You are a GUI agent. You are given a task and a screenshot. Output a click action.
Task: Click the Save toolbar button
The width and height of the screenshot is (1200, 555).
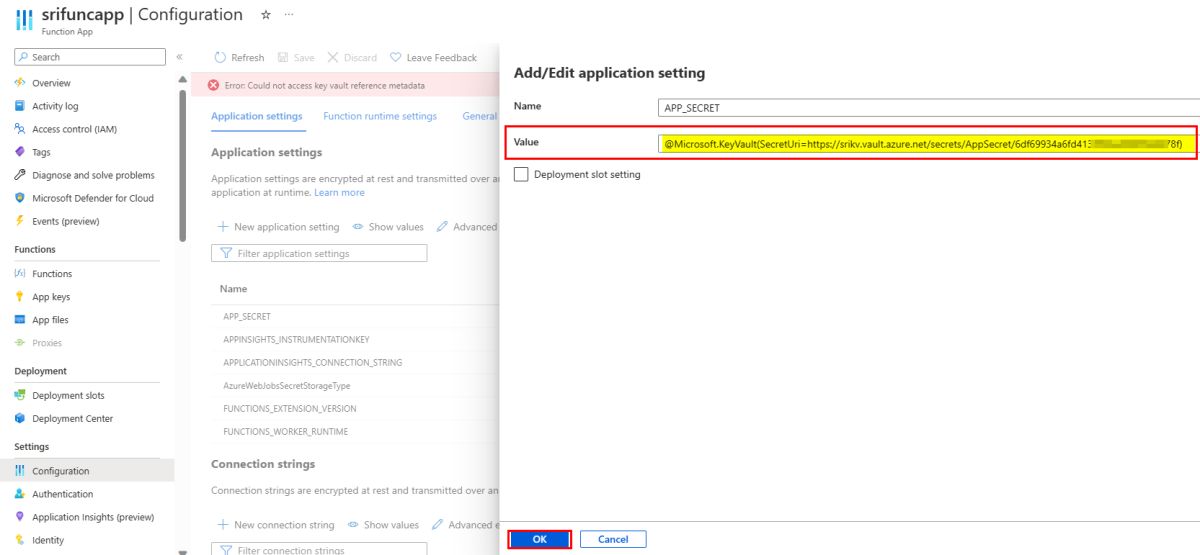point(297,58)
